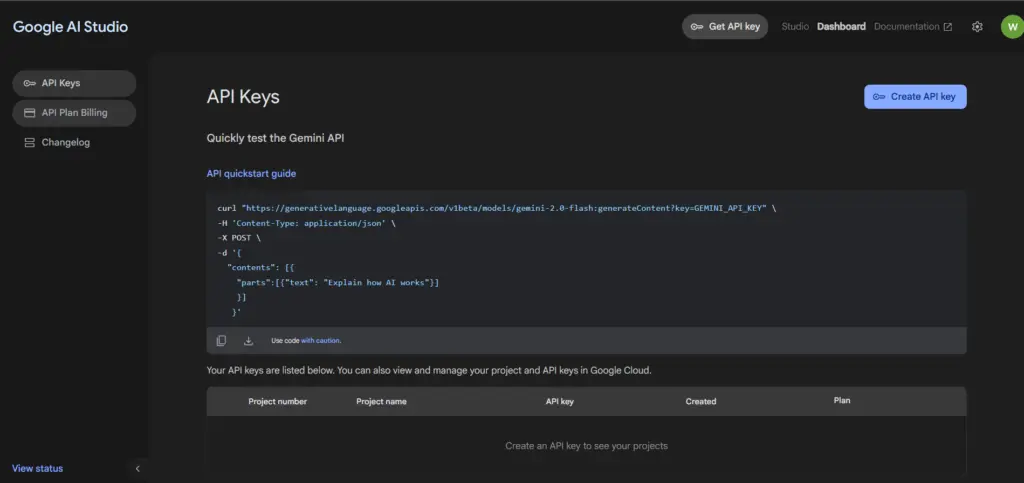Open the Studio tab in header
The image size is (1024, 483).
click(795, 27)
